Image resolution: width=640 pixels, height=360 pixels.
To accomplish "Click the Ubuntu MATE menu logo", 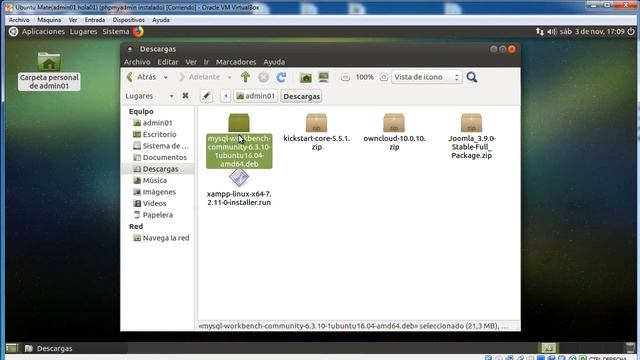I will pos(13,31).
